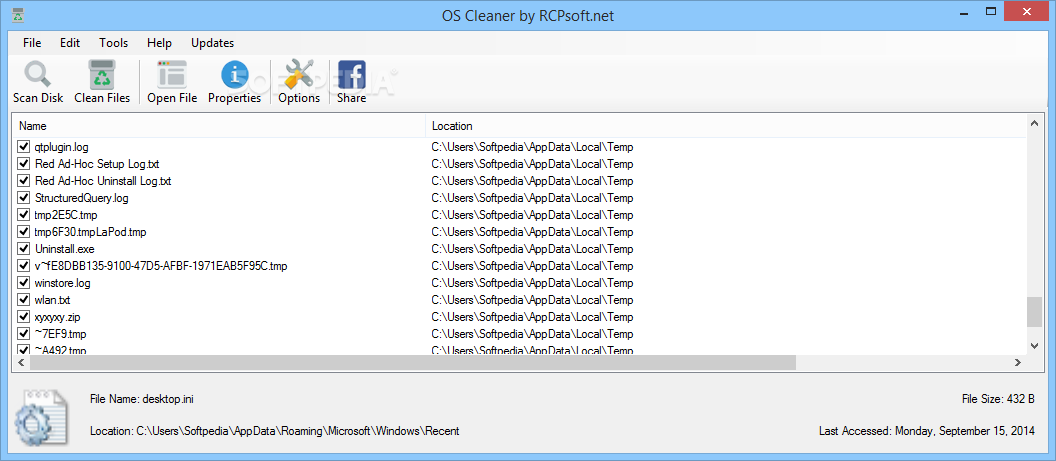Open the Updates menu
Viewport: 1056px width, 461px height.
click(212, 43)
